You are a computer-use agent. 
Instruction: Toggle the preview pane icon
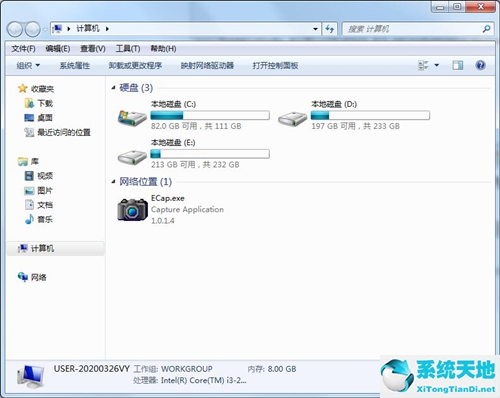[458, 65]
